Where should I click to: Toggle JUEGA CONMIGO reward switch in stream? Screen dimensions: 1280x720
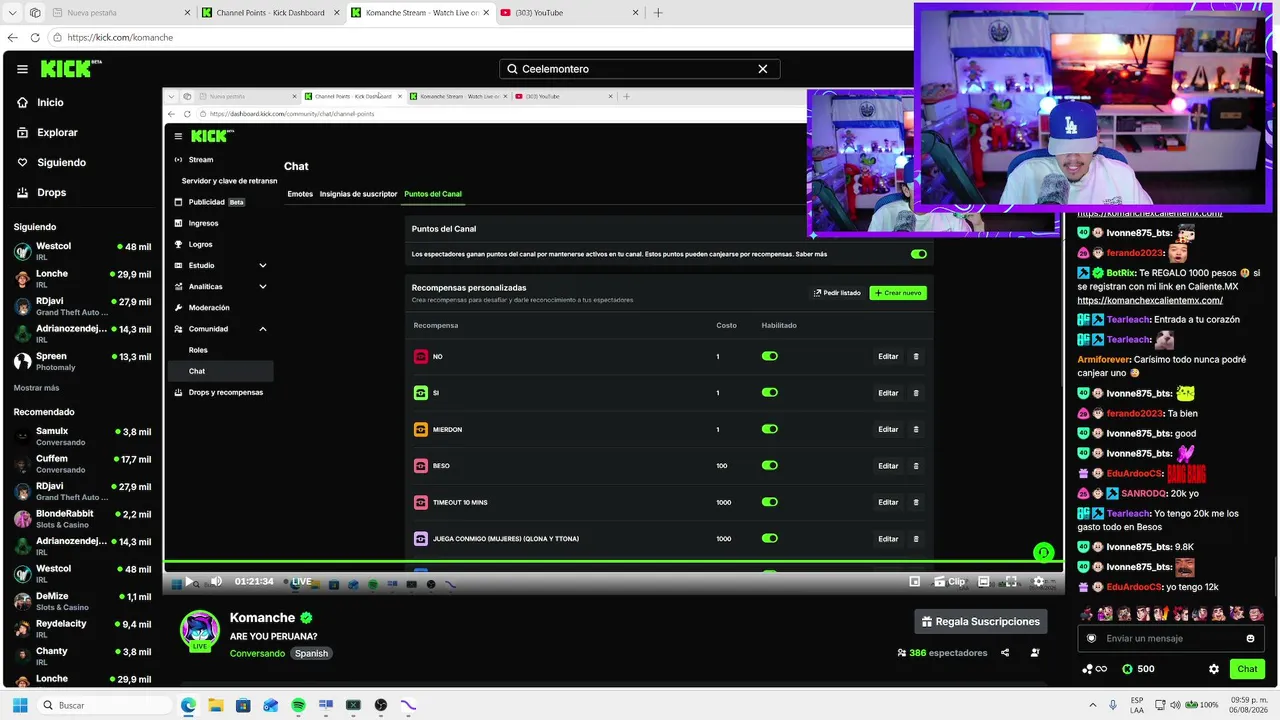(769, 538)
